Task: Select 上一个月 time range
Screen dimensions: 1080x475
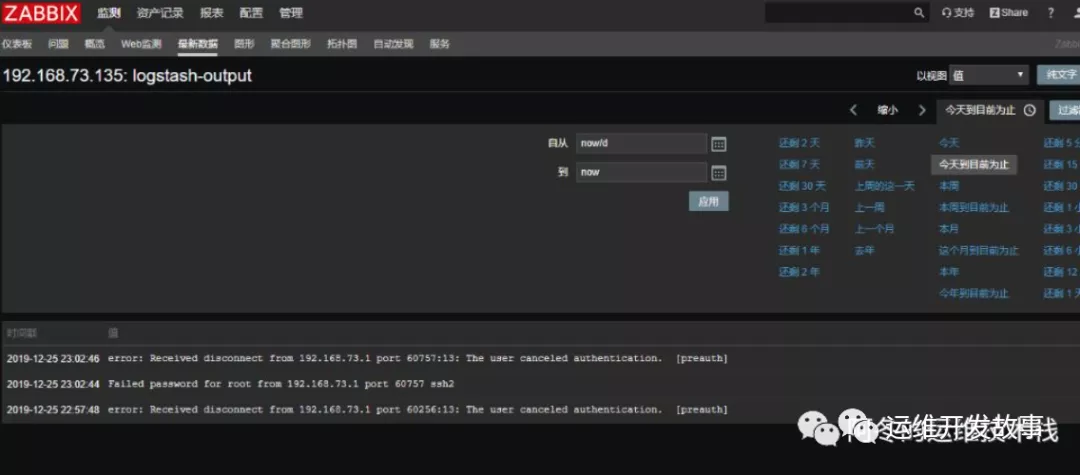Action: 874,229
